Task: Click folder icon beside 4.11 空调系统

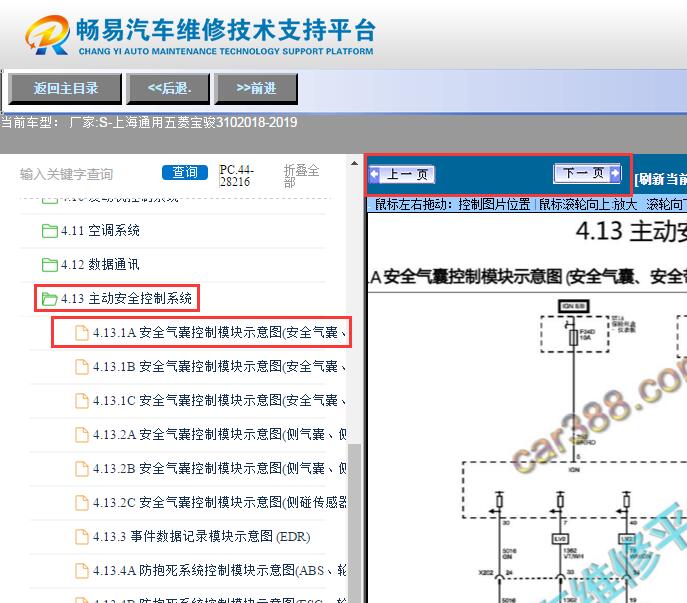Action: 50,231
